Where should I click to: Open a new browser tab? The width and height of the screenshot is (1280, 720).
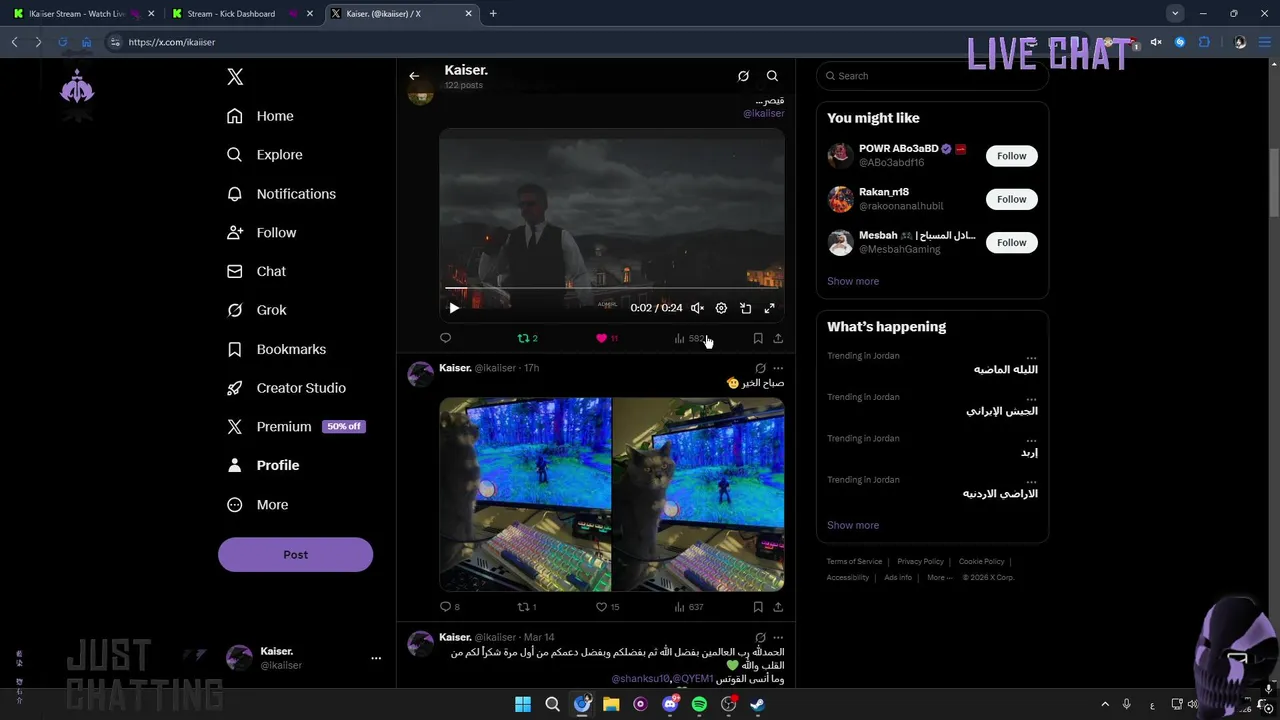tap(493, 14)
